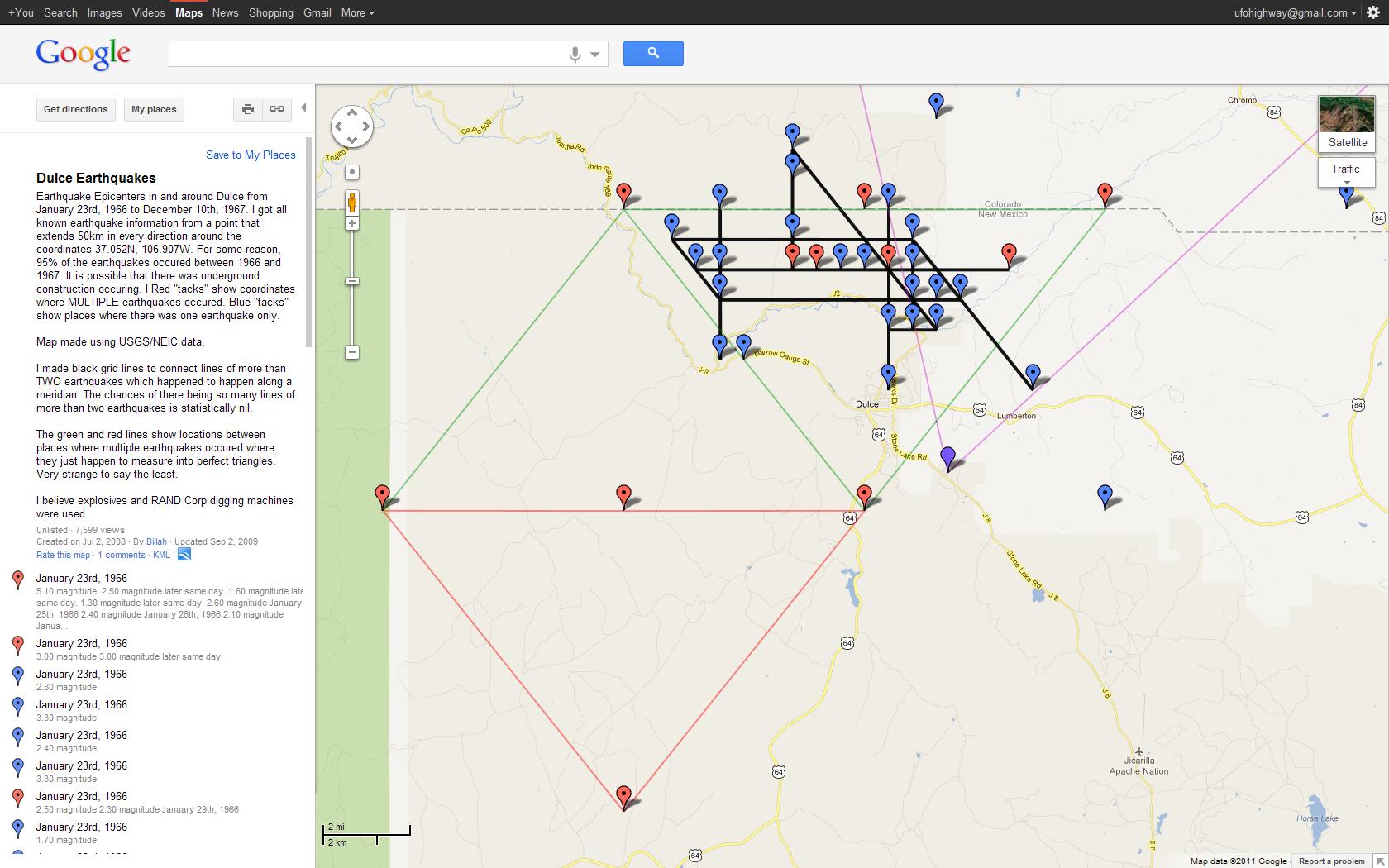This screenshot has width=1389, height=868.
Task: Click the Google Earth KML icon
Action: [184, 555]
